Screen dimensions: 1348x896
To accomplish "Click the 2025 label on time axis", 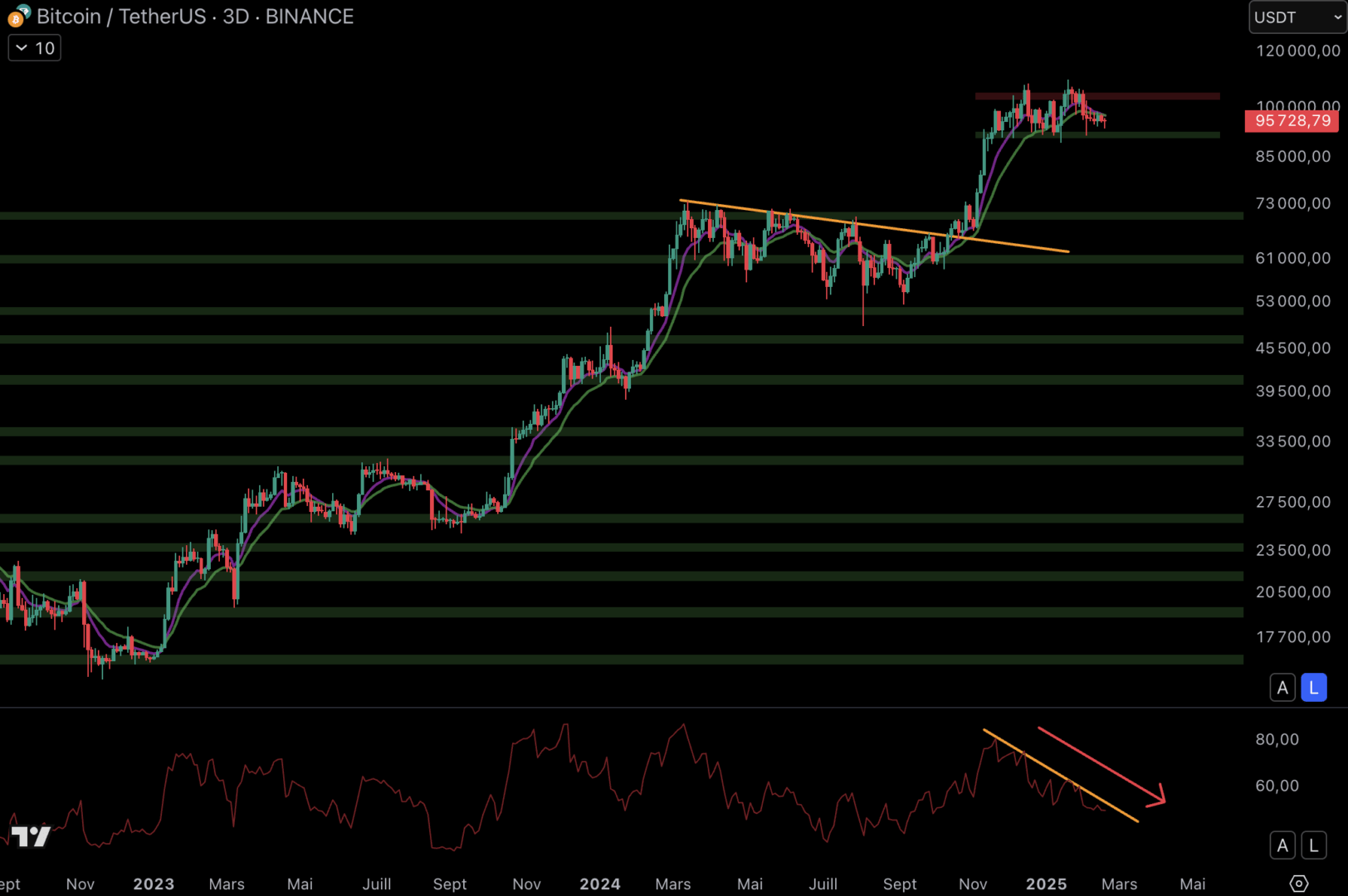I will coord(1047,884).
